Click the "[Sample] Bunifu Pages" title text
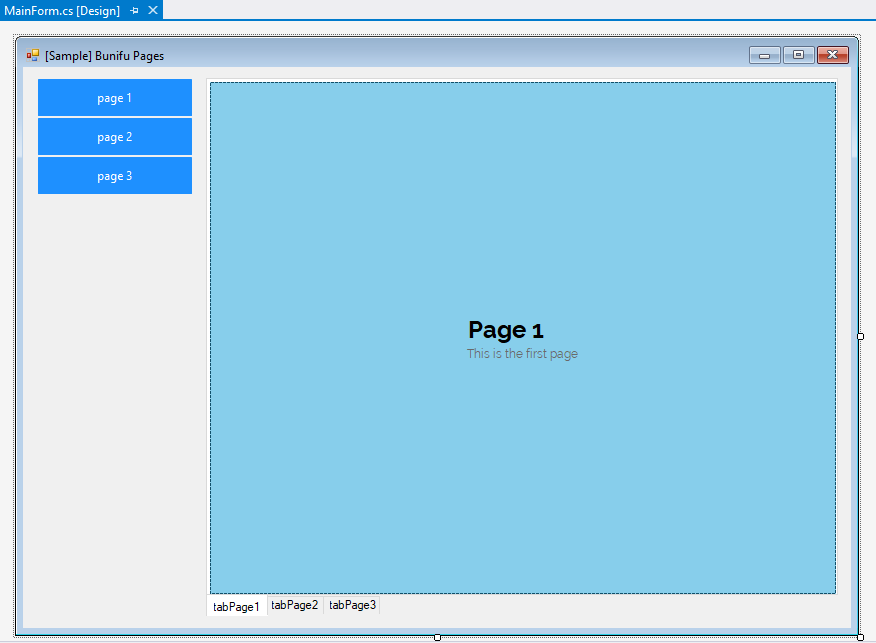Viewport: 876px width, 643px height. [105, 56]
